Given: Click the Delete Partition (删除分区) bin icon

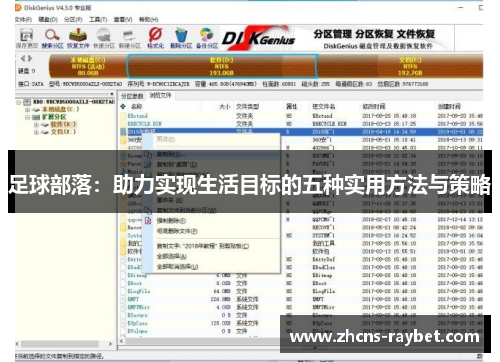Looking at the screenshot, I should [181, 35].
